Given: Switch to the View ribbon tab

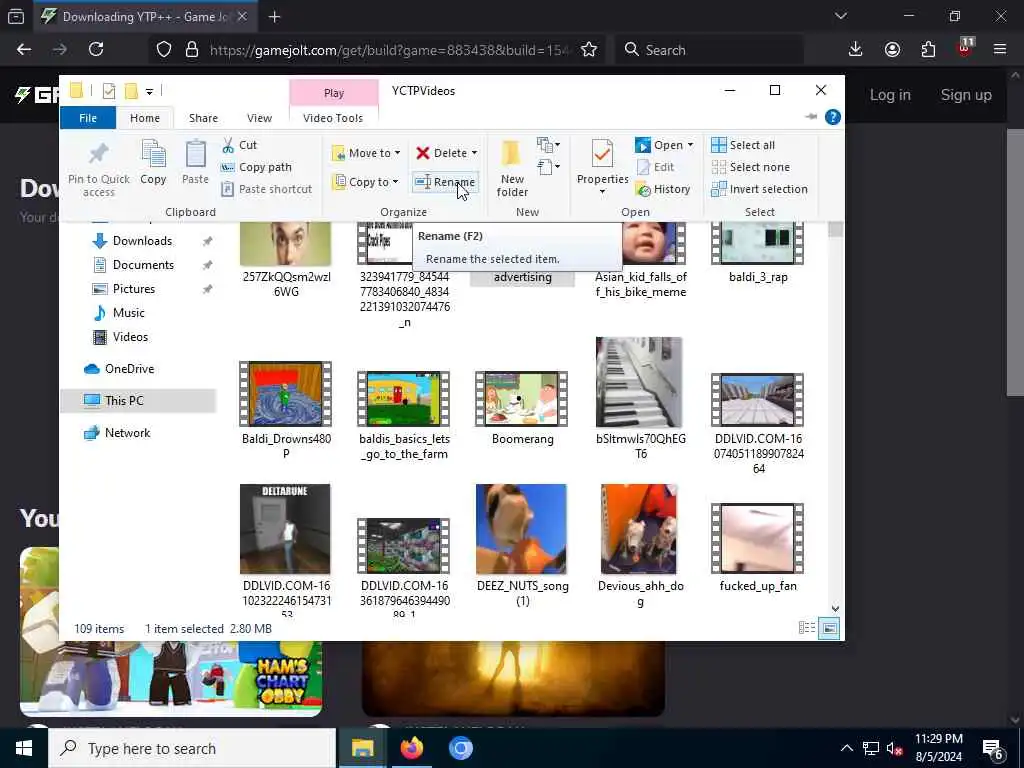Looking at the screenshot, I should (x=259, y=118).
